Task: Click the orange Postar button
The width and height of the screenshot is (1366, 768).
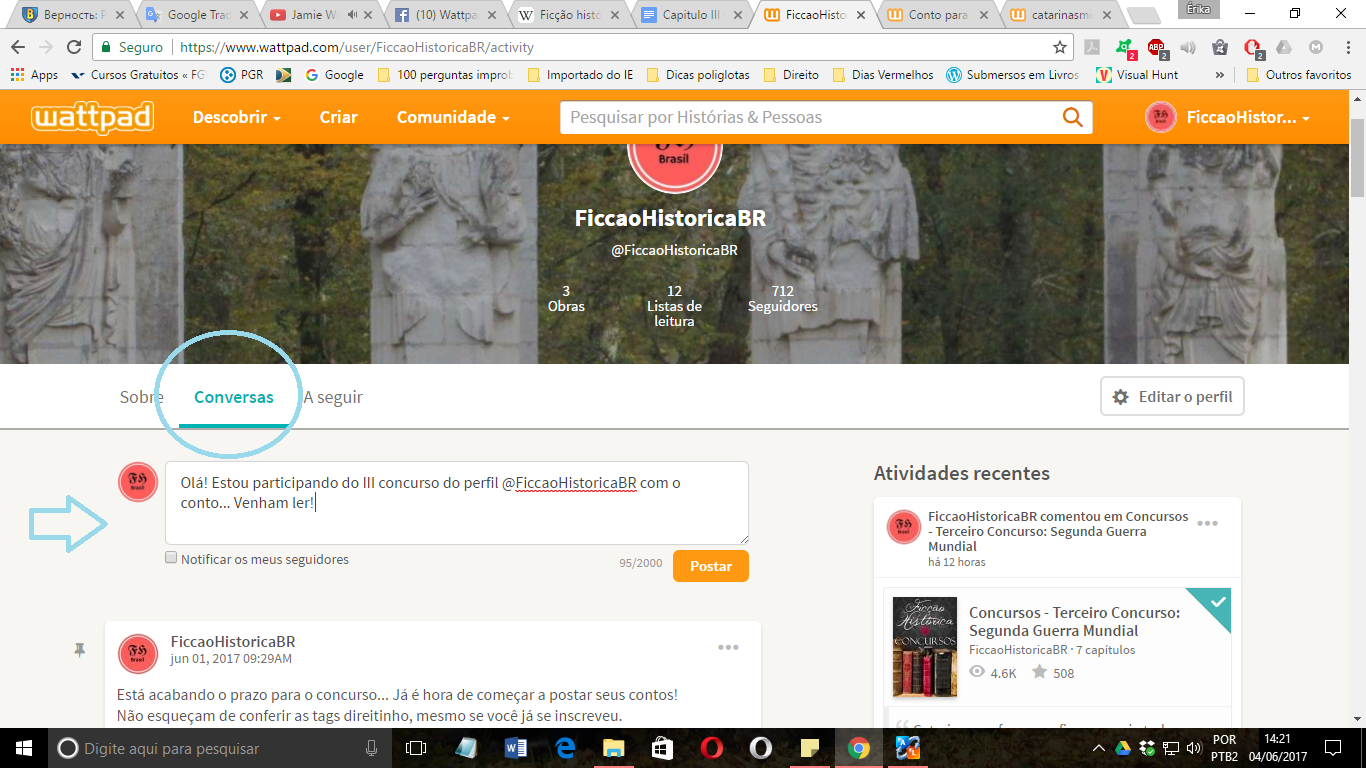Action: (x=711, y=566)
